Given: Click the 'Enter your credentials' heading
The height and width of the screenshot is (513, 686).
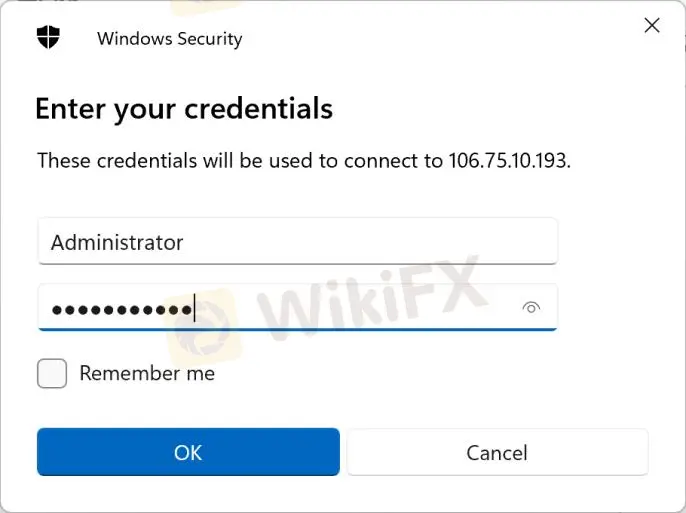Looking at the screenshot, I should pos(184,109).
